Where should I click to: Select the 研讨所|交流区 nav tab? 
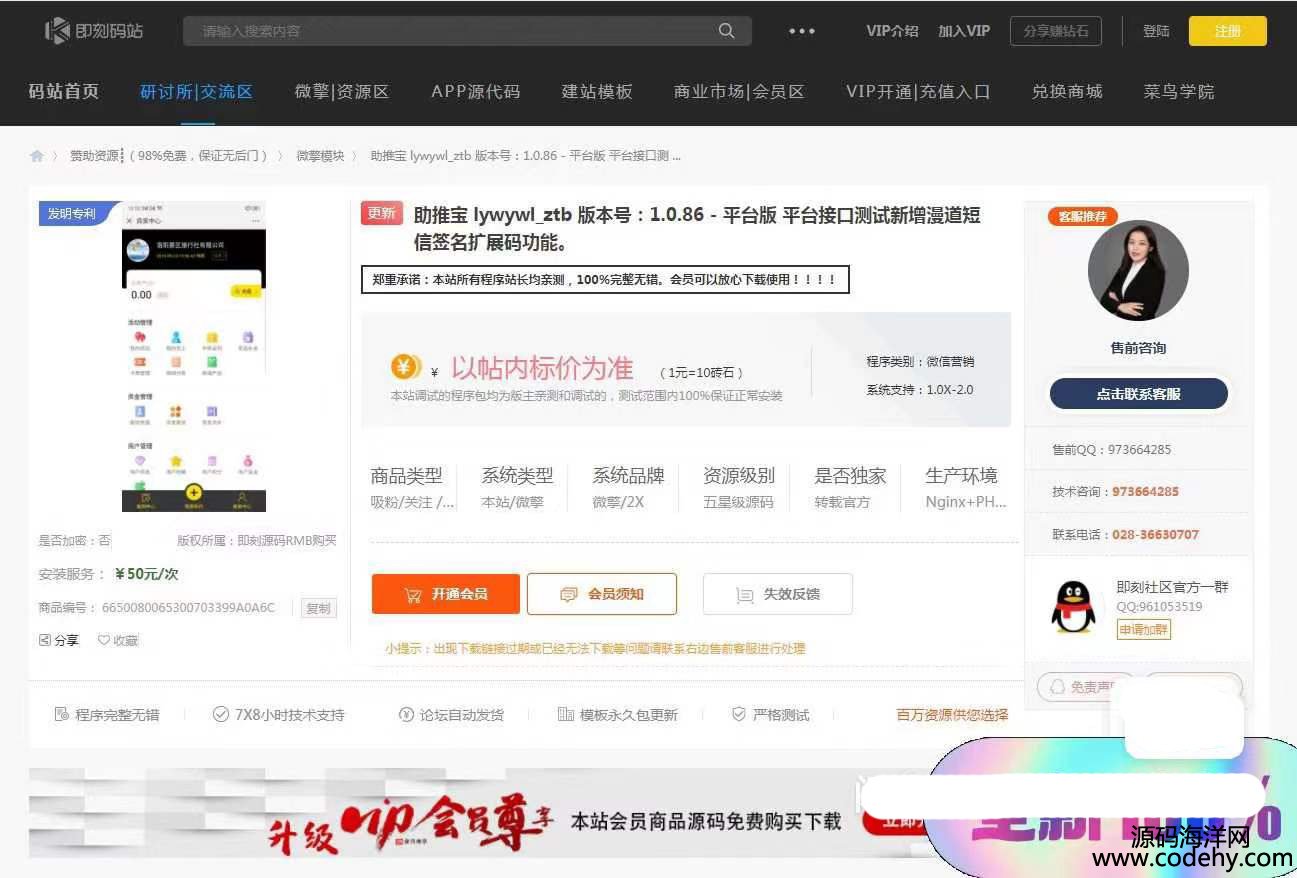[x=197, y=91]
